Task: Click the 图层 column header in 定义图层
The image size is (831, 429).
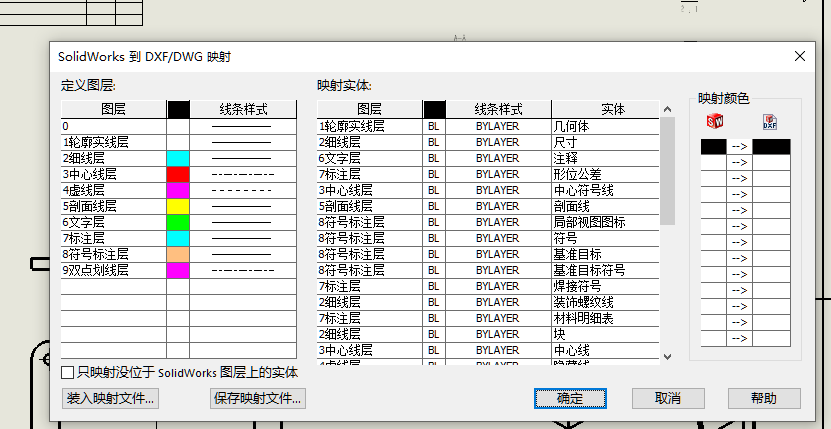Action: coord(113,109)
